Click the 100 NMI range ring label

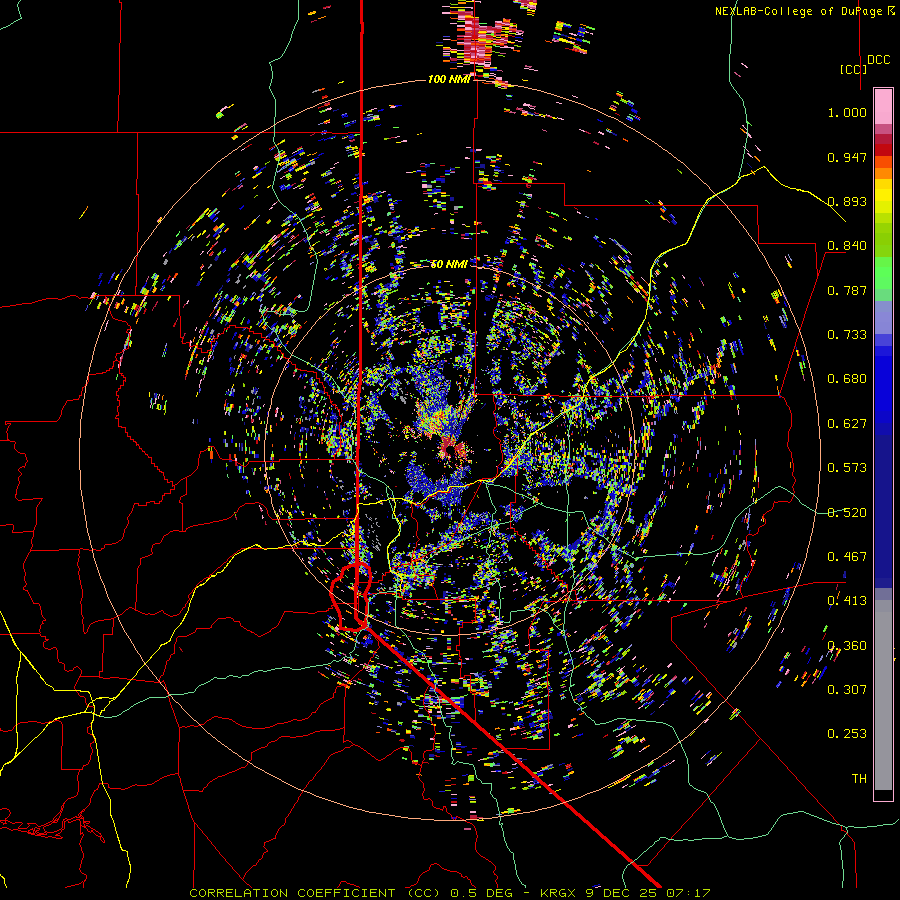click(x=449, y=79)
